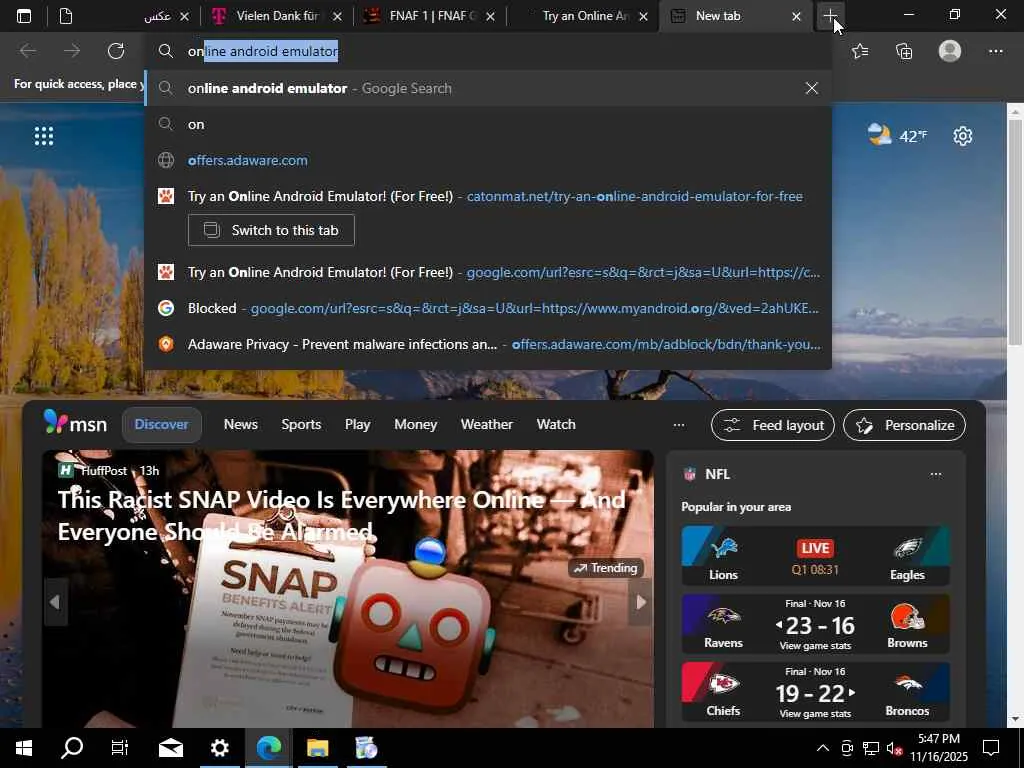Open File Explorer on taskbar
This screenshot has height=768, width=1024.
click(317, 748)
